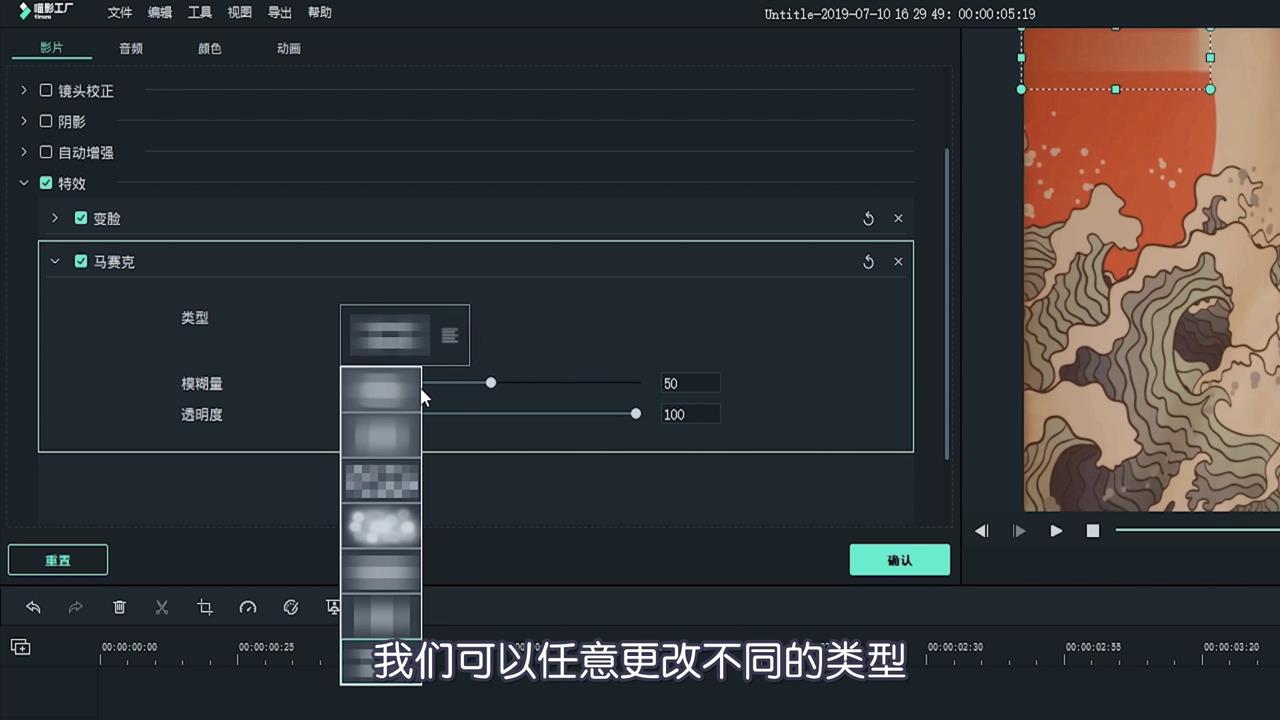Click the undo arrow in timeline toolbar
Screen dimensions: 1280x720
33,607
